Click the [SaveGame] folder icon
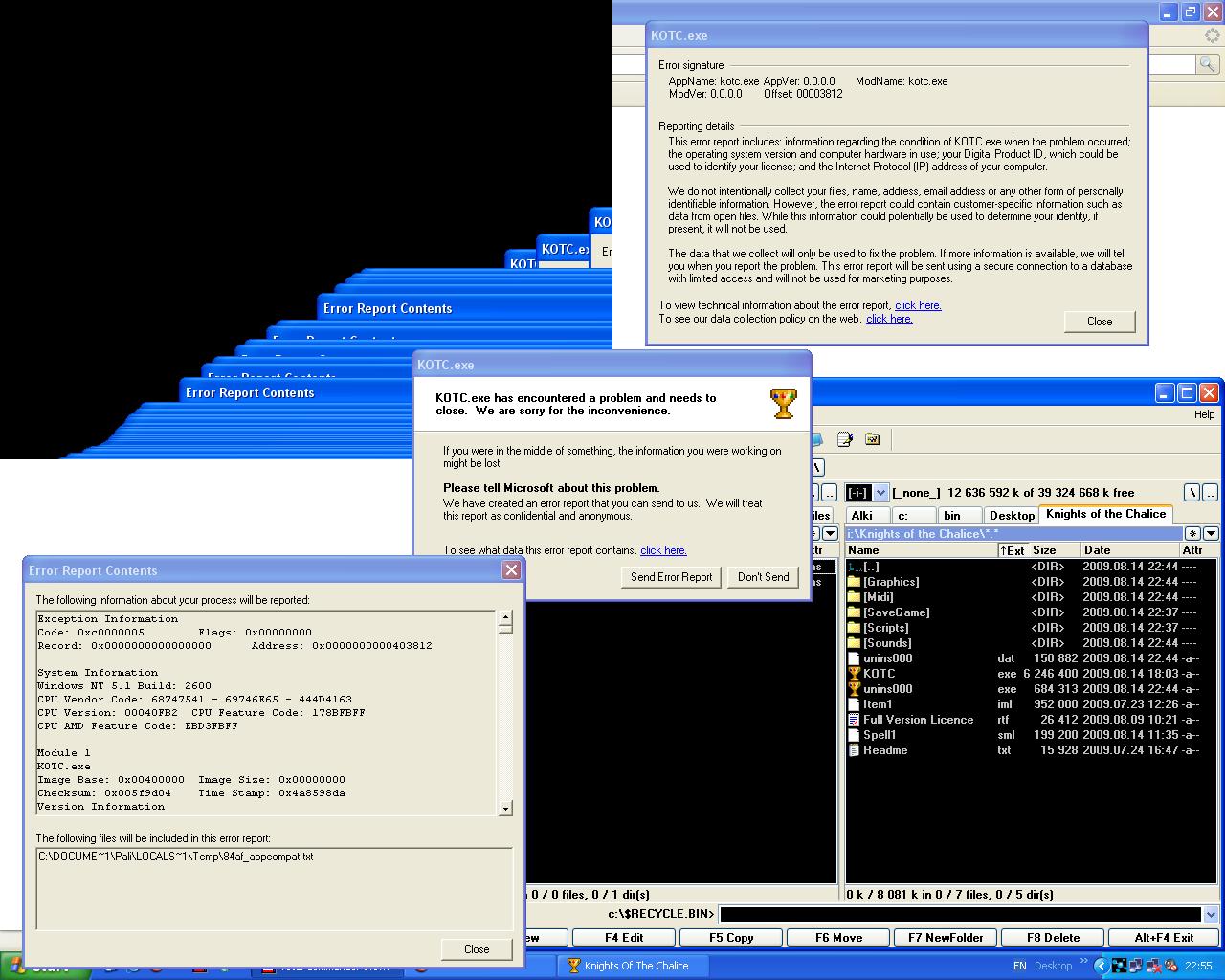The image size is (1225, 980). 855,612
